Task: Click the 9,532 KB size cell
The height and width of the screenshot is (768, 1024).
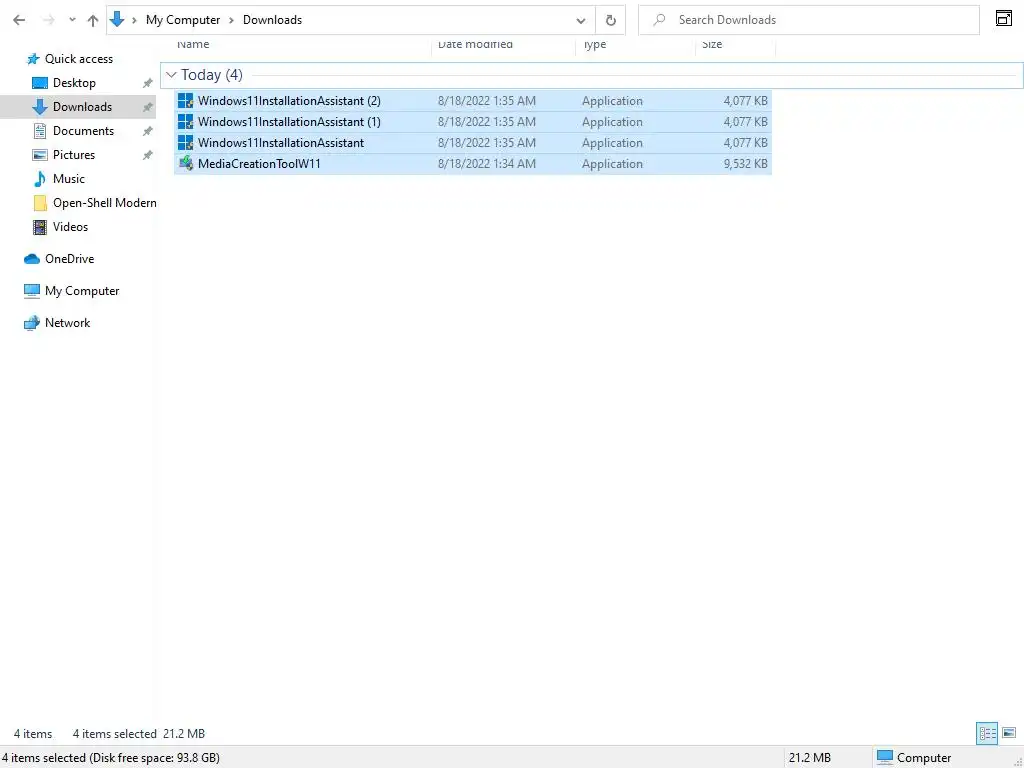Action: [x=745, y=164]
